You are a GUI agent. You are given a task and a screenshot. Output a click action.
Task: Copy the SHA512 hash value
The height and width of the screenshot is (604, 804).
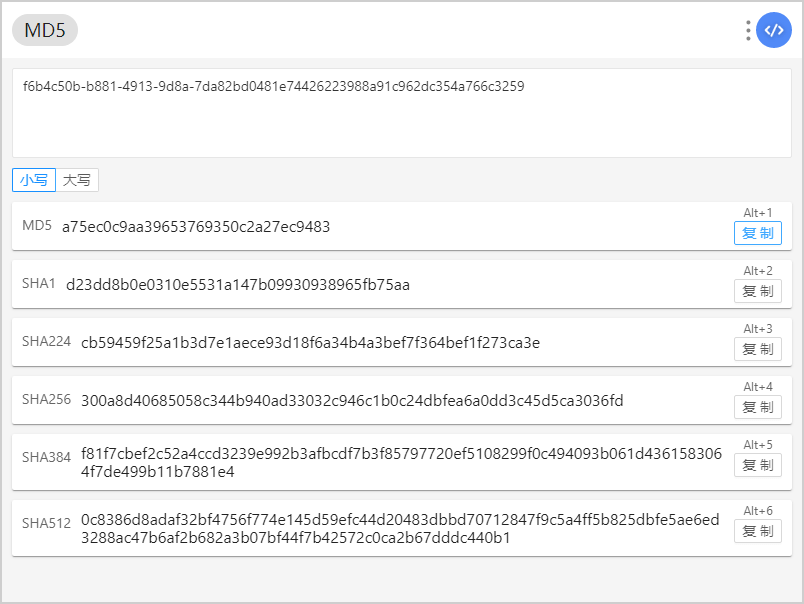tap(757, 531)
